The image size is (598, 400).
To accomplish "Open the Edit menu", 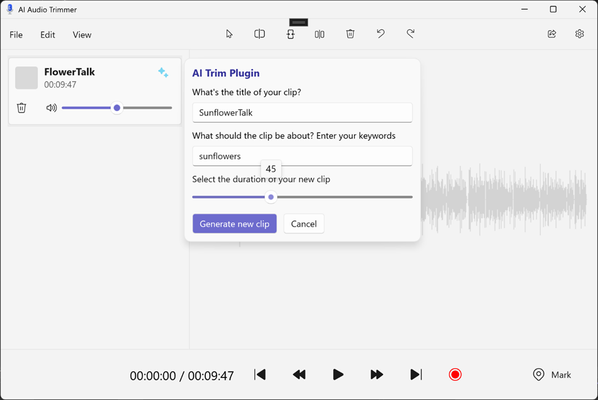I will pos(48,35).
